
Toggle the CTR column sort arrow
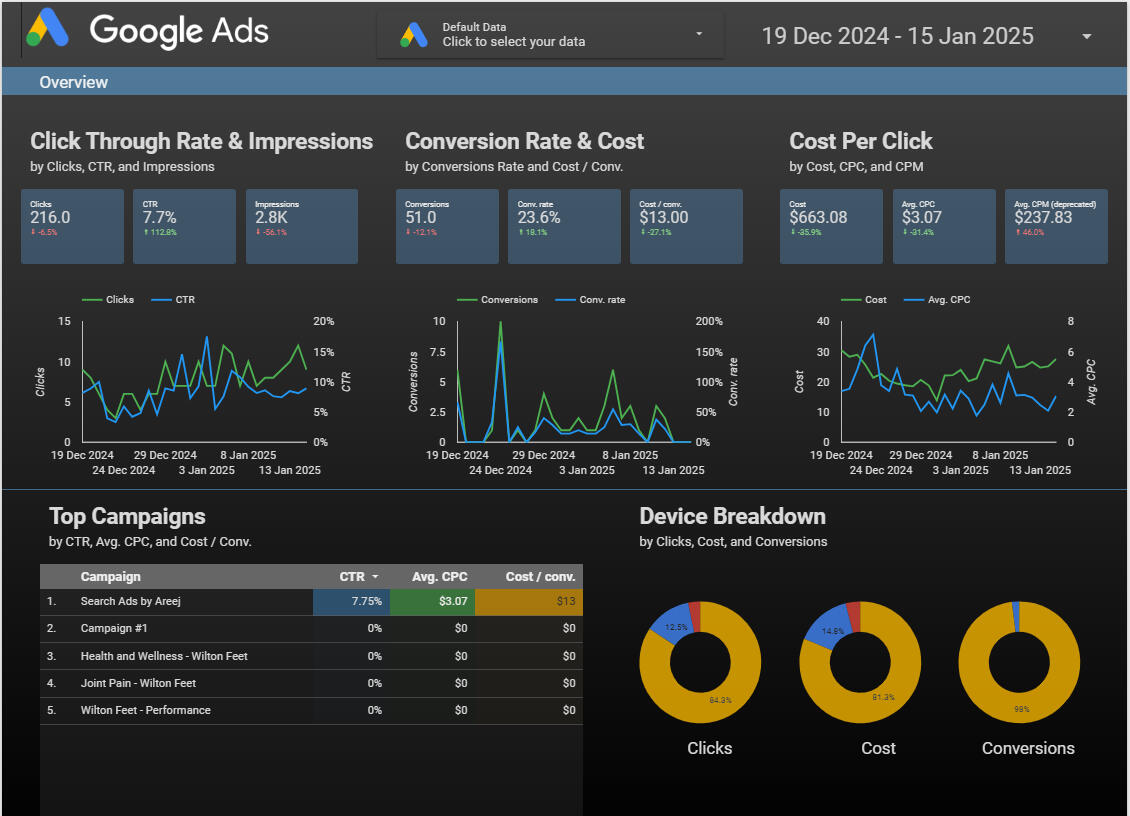pyautogui.click(x=375, y=577)
